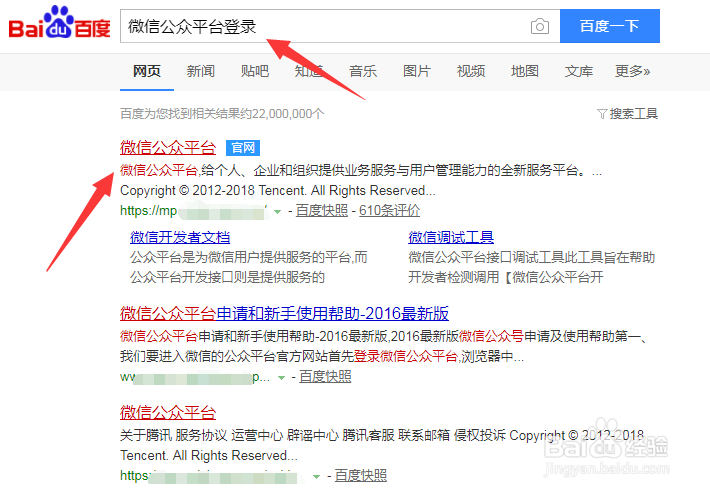Image resolution: width=710 pixels, height=494 pixels.
Task: Open the 微信开发者文档 sublink
Action: [180, 237]
